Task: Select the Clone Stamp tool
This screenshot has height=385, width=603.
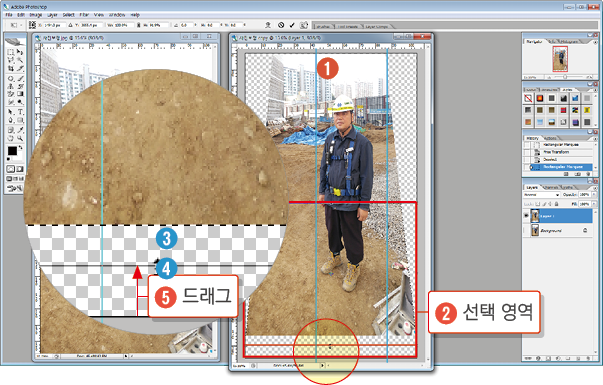Action: (10, 86)
